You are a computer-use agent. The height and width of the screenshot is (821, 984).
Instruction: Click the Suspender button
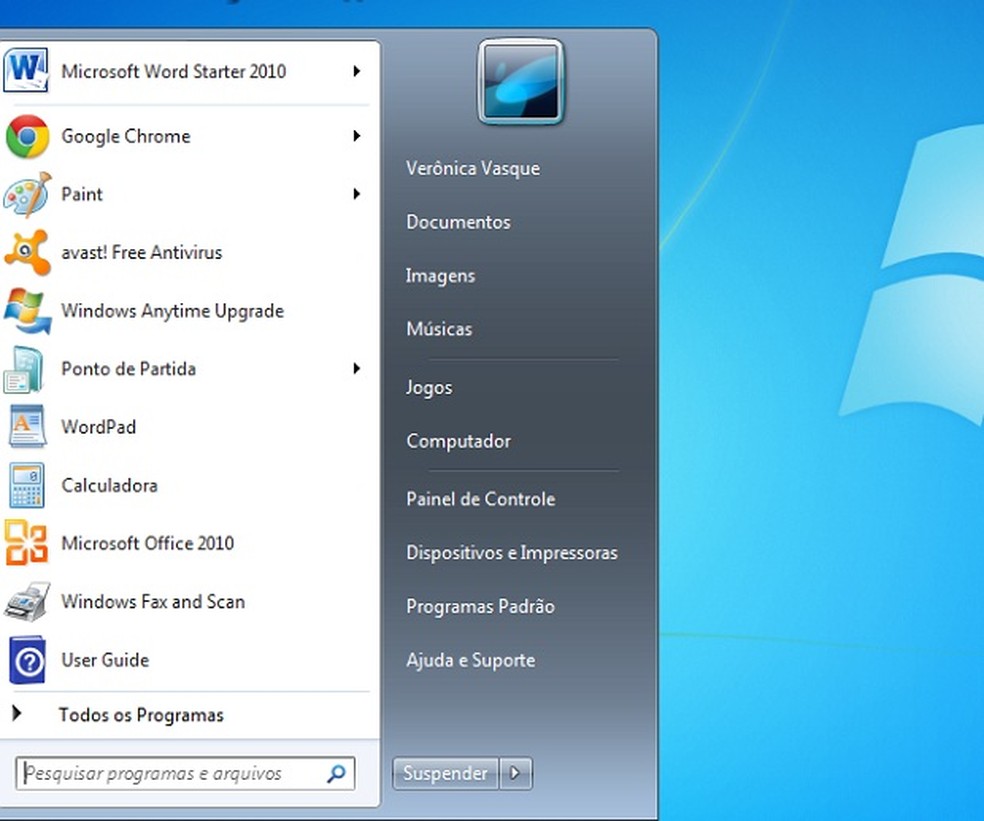tap(446, 773)
